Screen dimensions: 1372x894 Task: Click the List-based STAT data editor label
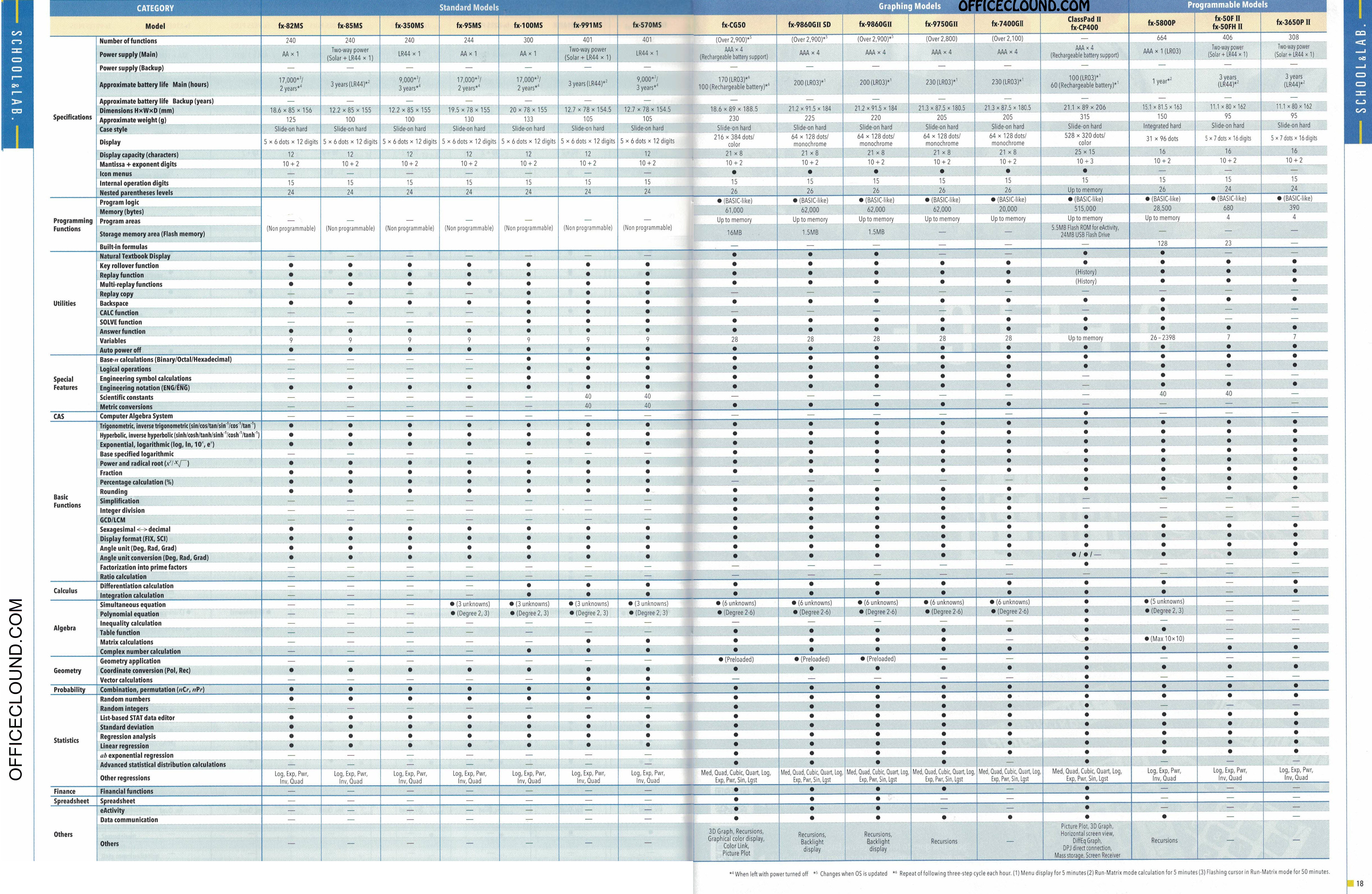[x=137, y=718]
